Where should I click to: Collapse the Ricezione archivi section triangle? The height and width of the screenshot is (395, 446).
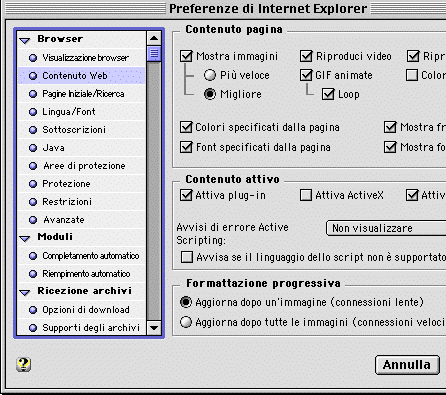(25, 292)
